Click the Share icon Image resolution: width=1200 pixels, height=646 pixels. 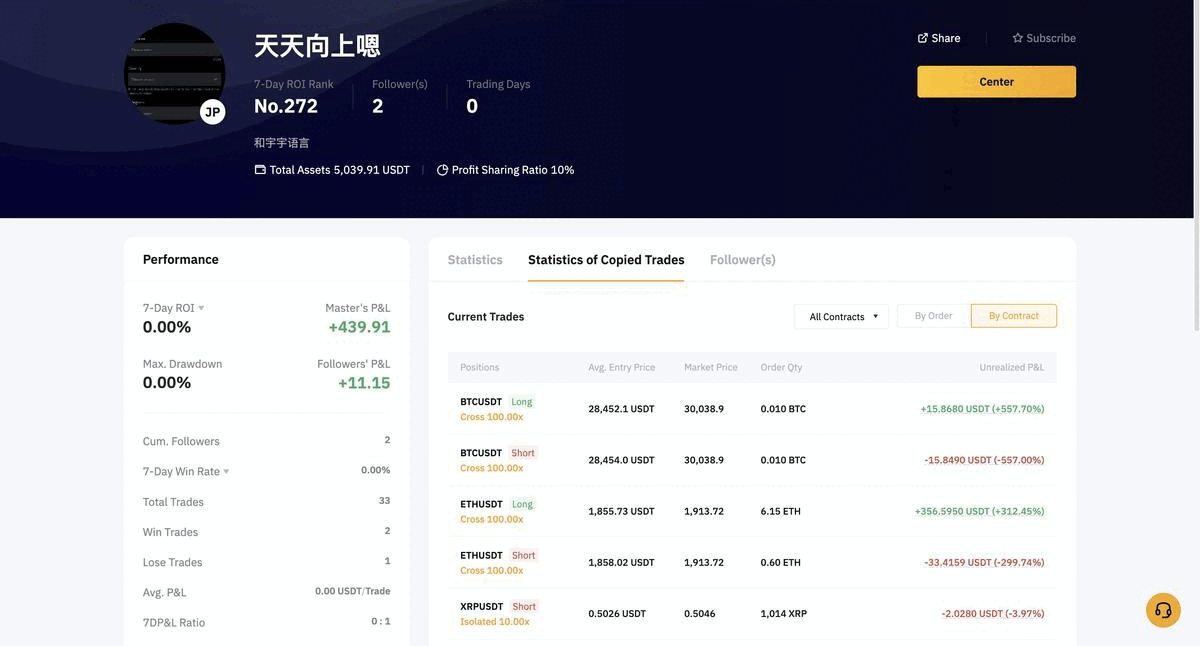point(923,38)
